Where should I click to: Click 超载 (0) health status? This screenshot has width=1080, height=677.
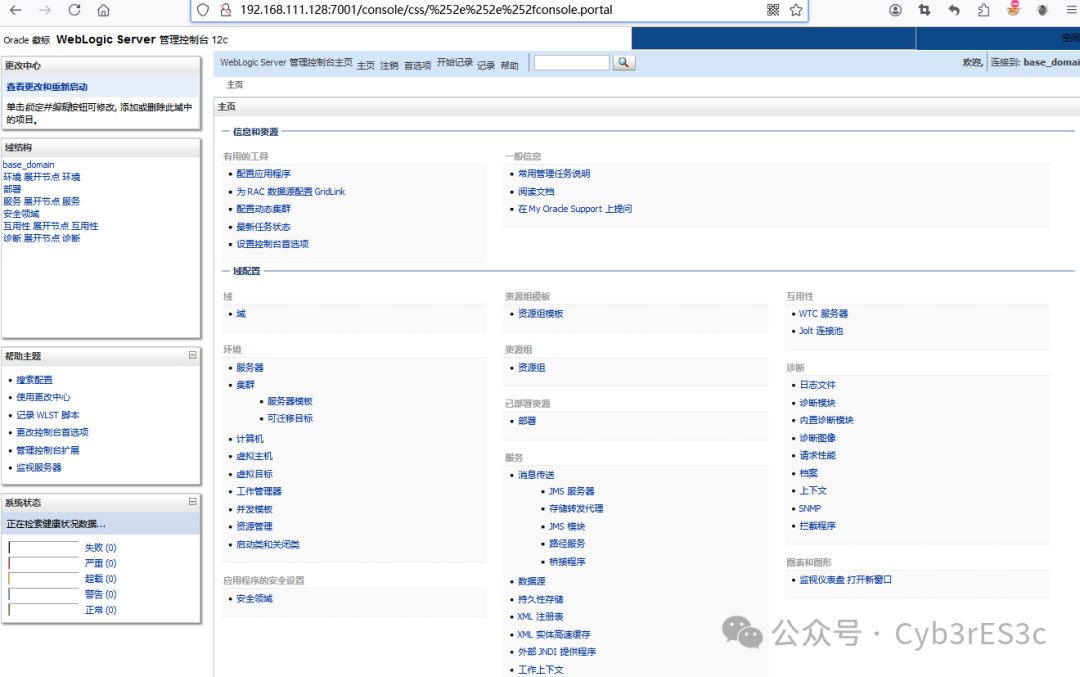coord(101,579)
